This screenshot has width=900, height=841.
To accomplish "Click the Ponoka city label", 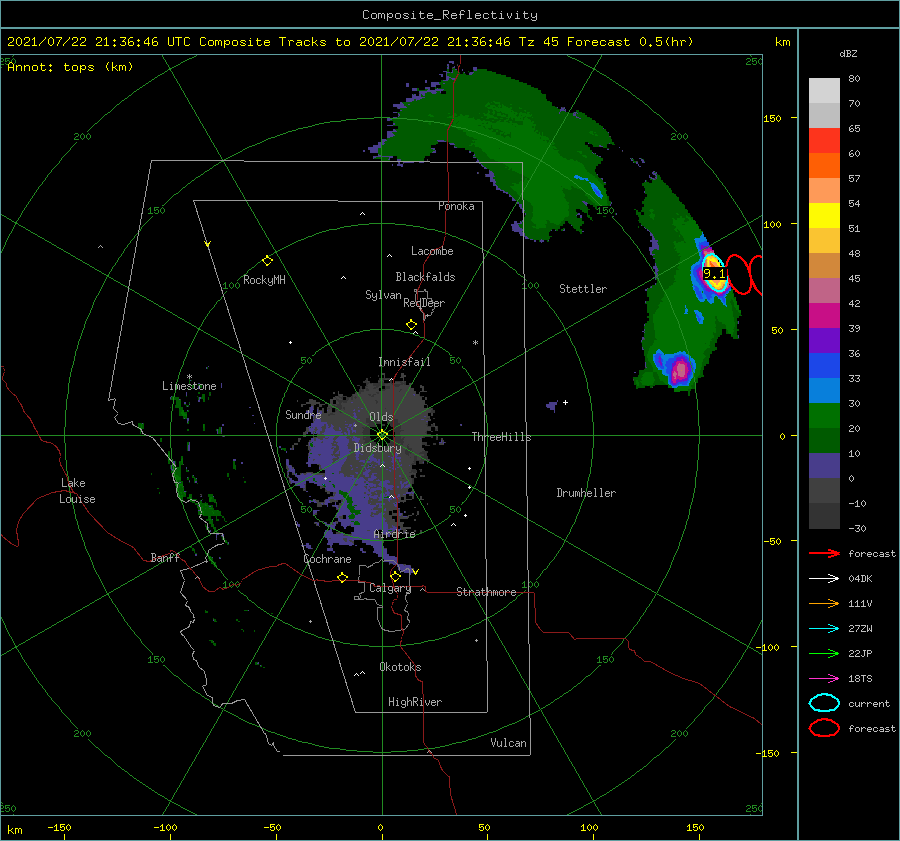I will pyautogui.click(x=456, y=206).
